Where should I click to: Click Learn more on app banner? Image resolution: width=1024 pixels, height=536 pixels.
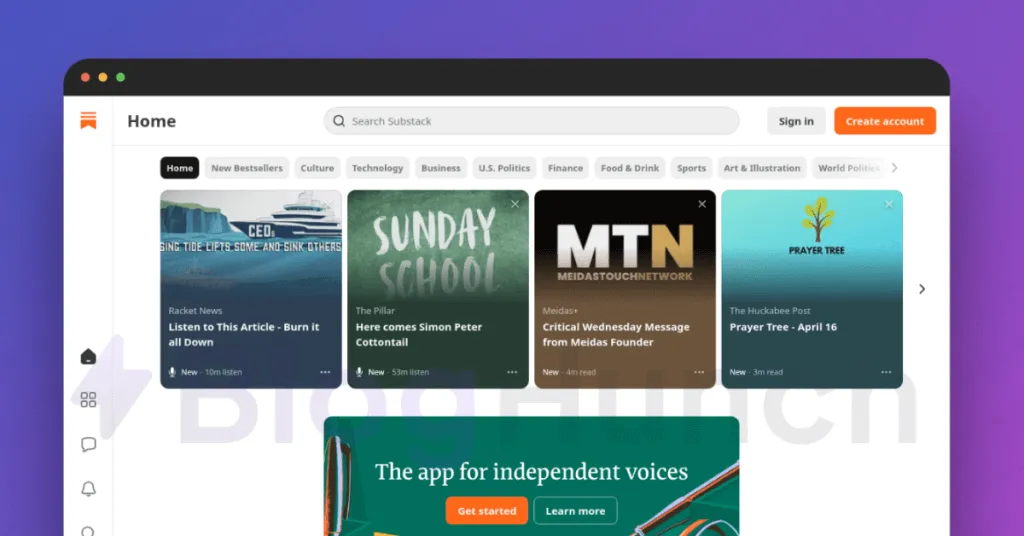click(575, 511)
